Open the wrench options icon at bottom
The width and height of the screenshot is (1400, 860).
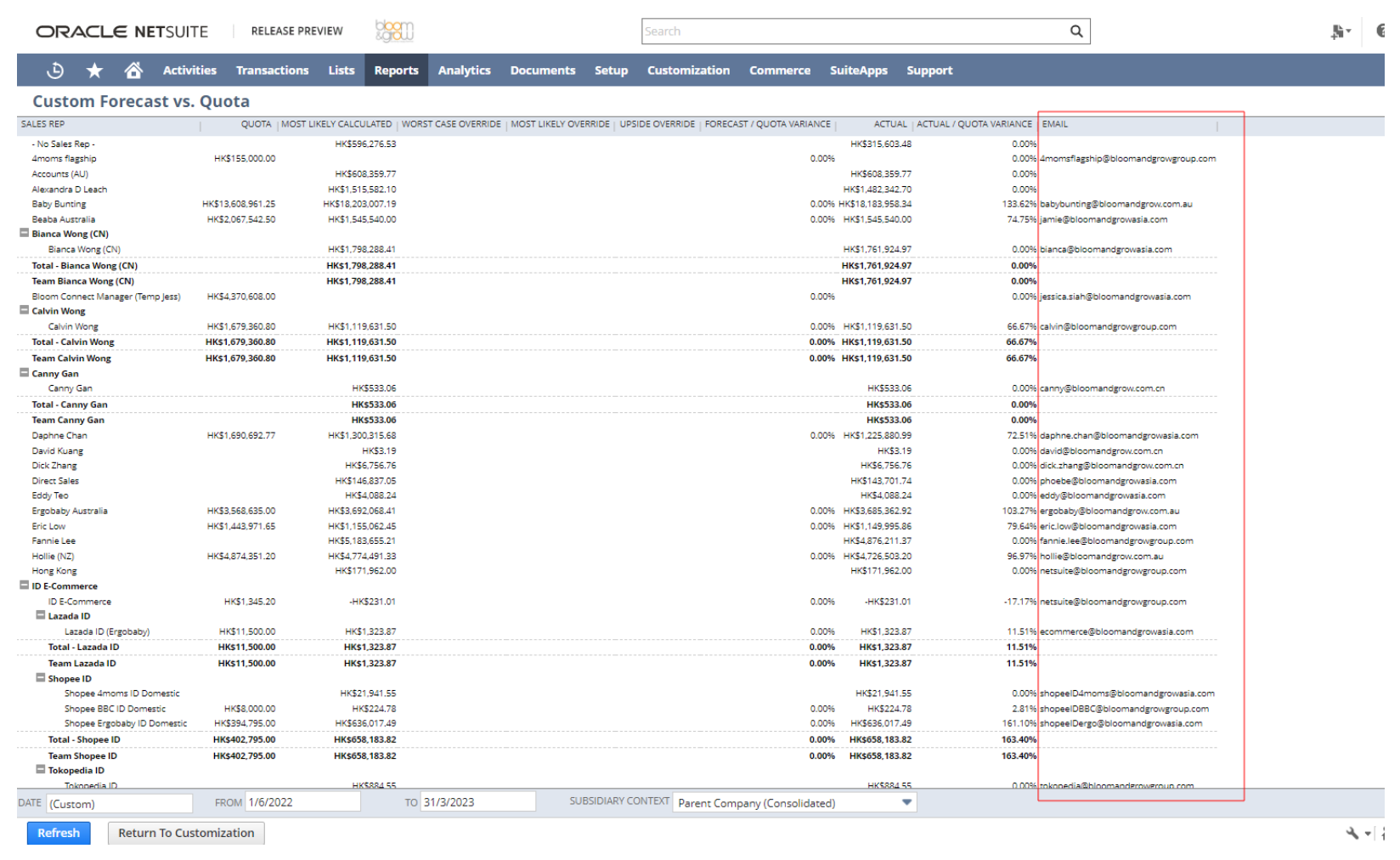(1352, 833)
